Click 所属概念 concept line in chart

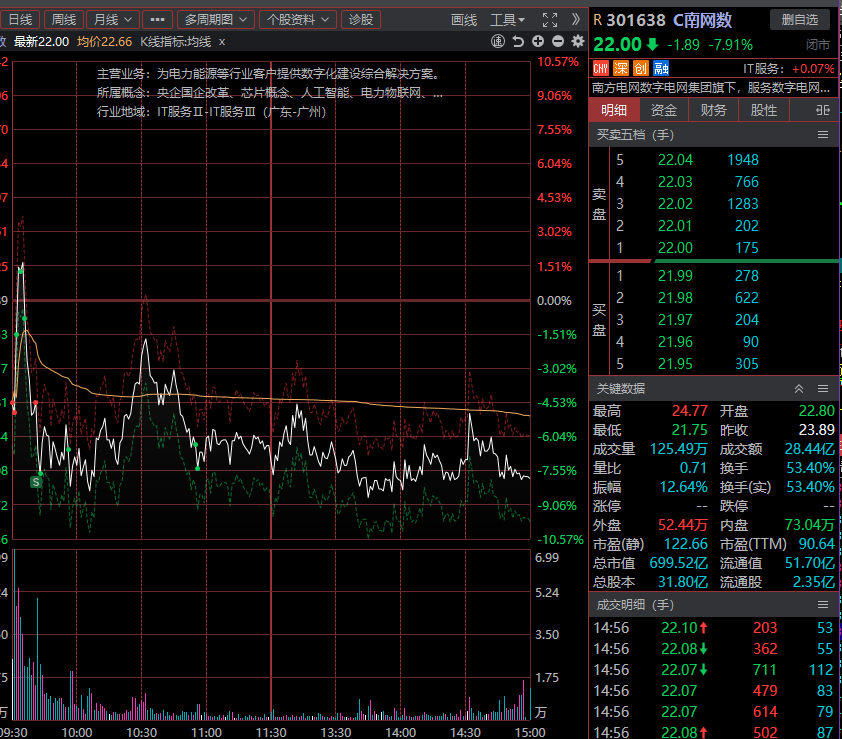pos(270,93)
